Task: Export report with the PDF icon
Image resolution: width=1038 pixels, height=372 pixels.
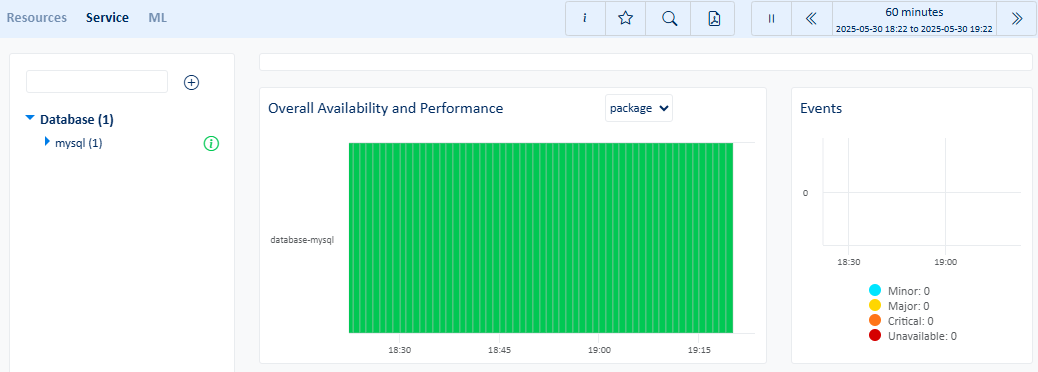Action: click(x=714, y=19)
